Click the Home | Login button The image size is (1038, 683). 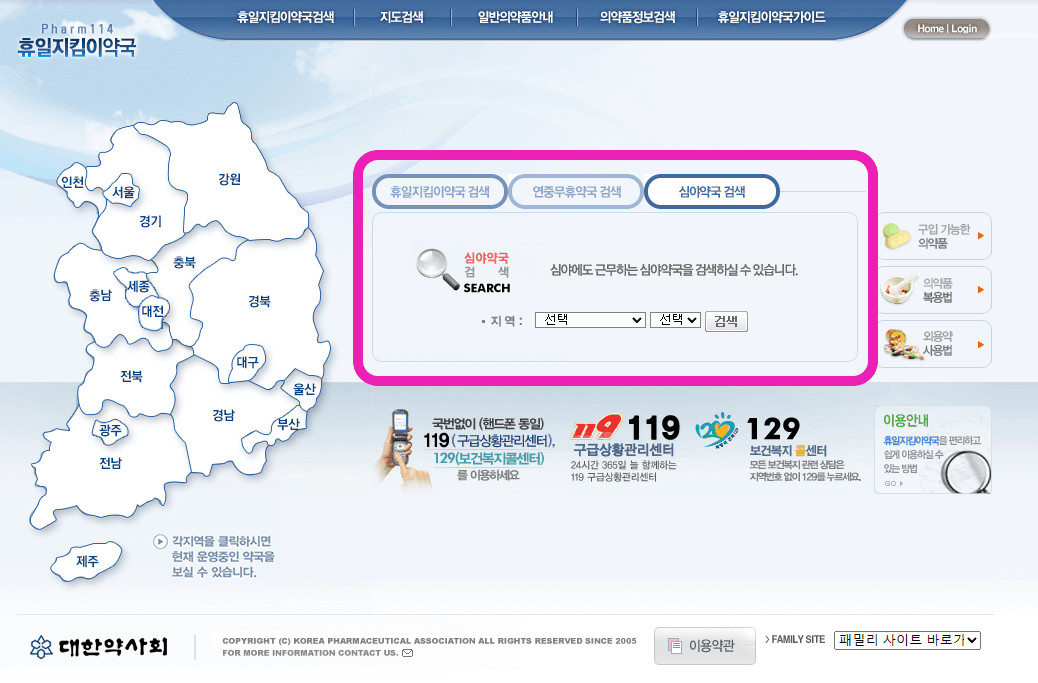coord(945,29)
